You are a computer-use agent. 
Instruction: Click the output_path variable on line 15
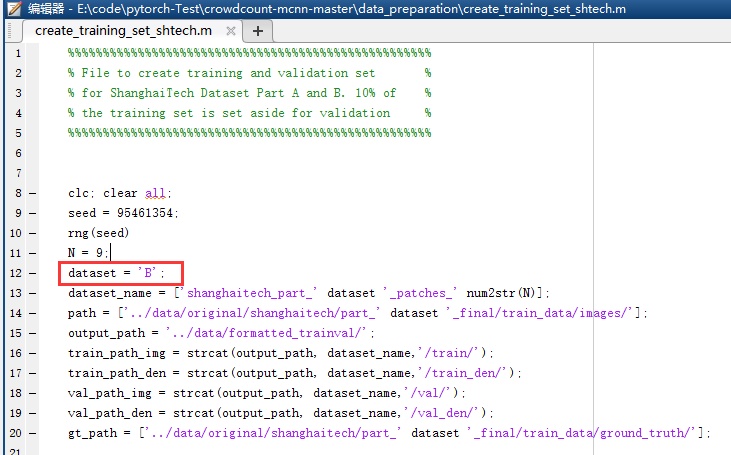pos(106,333)
